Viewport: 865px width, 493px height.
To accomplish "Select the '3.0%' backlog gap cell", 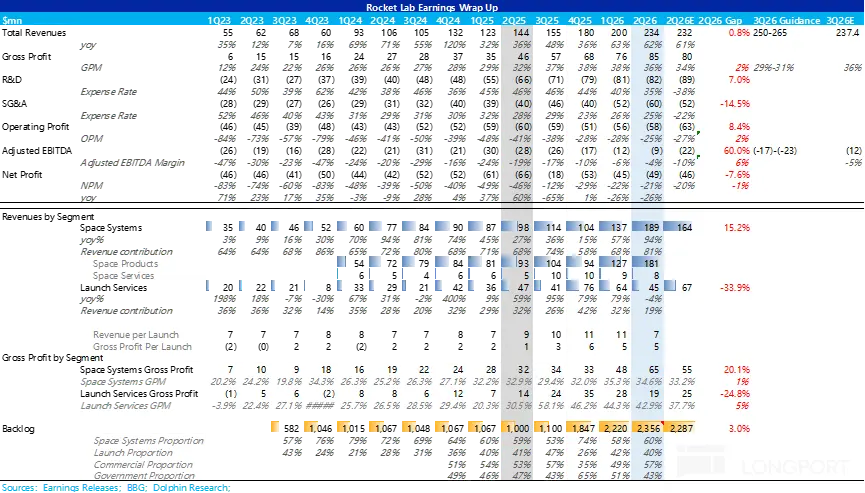I will (739, 429).
